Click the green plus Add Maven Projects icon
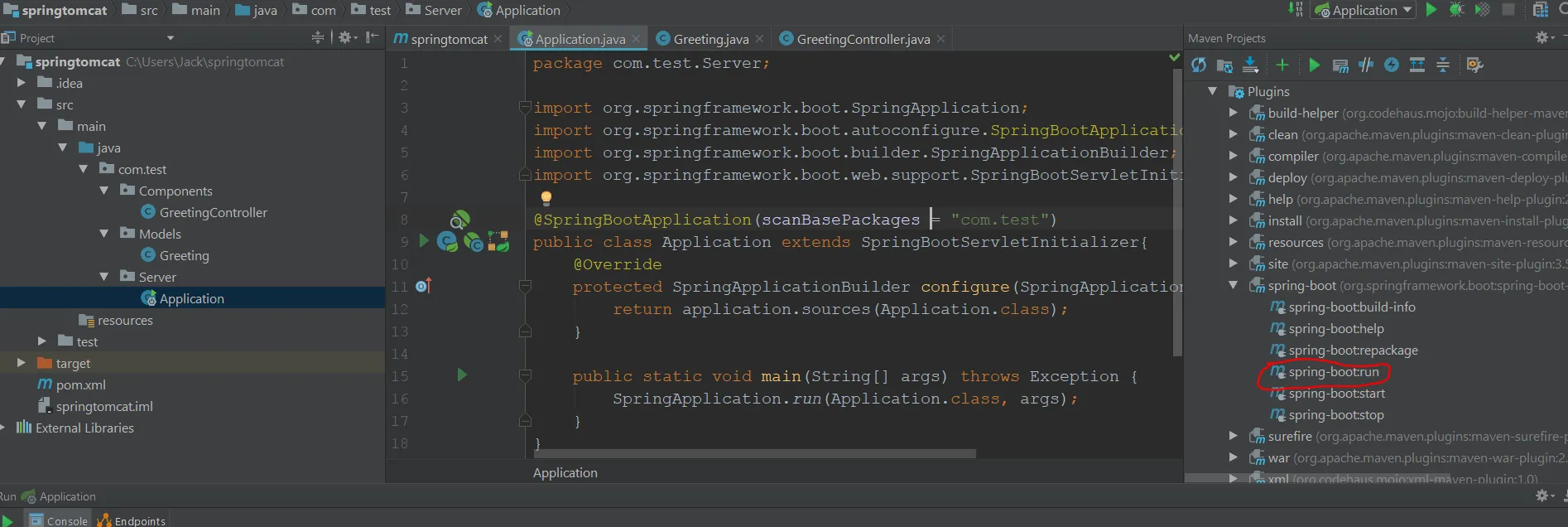 [1282, 65]
